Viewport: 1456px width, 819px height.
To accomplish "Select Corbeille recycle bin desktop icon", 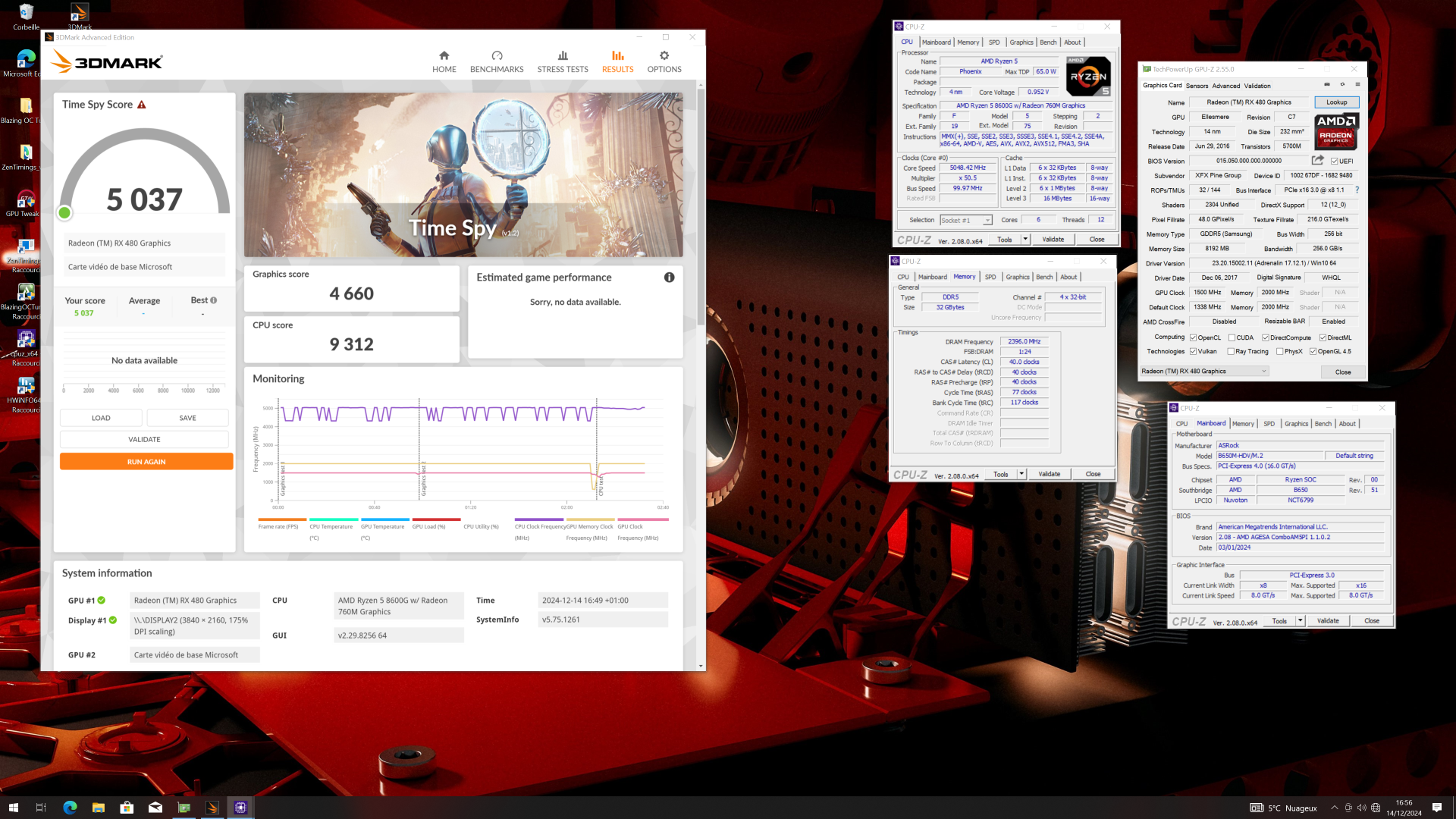I will [x=26, y=17].
